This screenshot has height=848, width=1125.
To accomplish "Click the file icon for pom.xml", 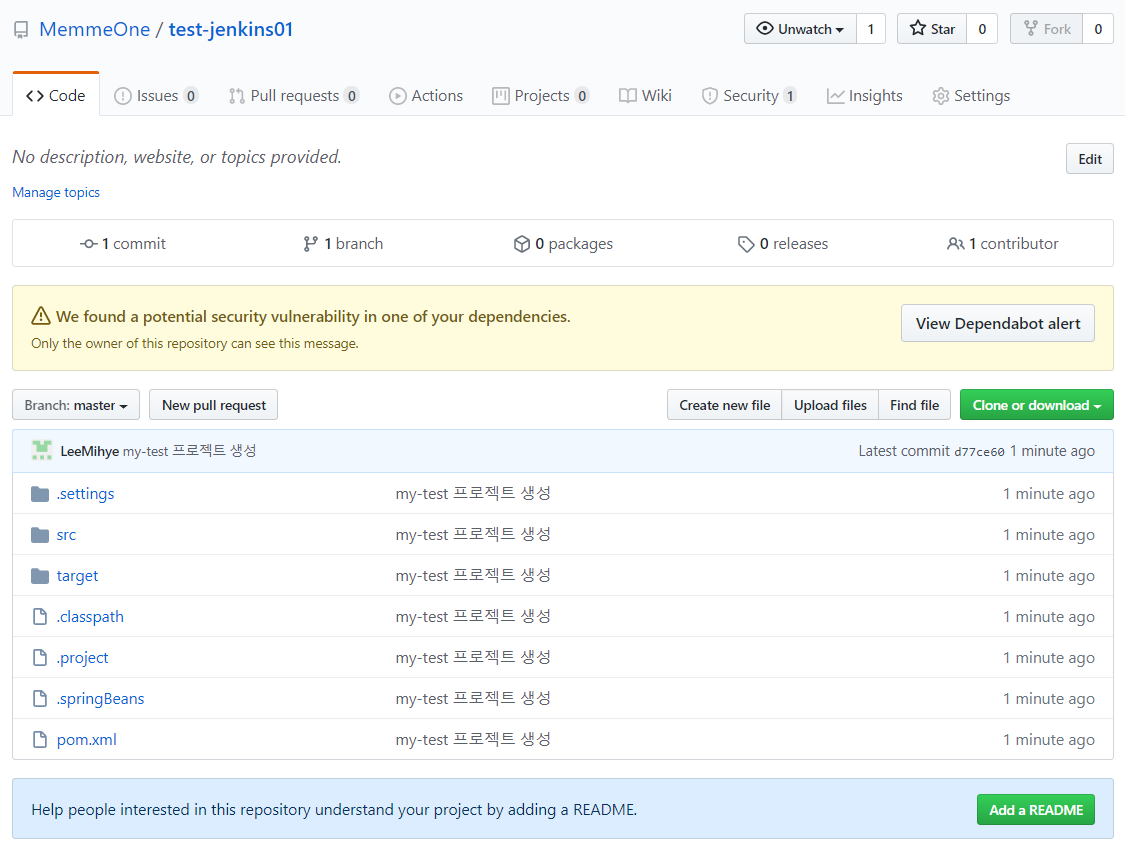I will [x=40, y=739].
